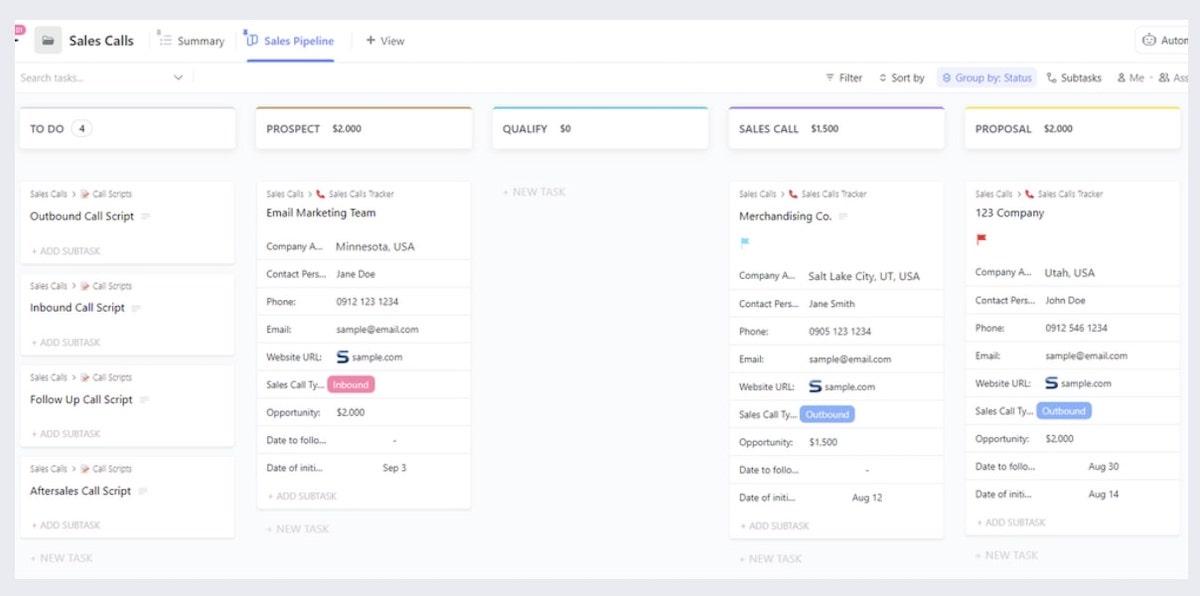Click Add Subtask under Follow Up Call Script

[66, 434]
